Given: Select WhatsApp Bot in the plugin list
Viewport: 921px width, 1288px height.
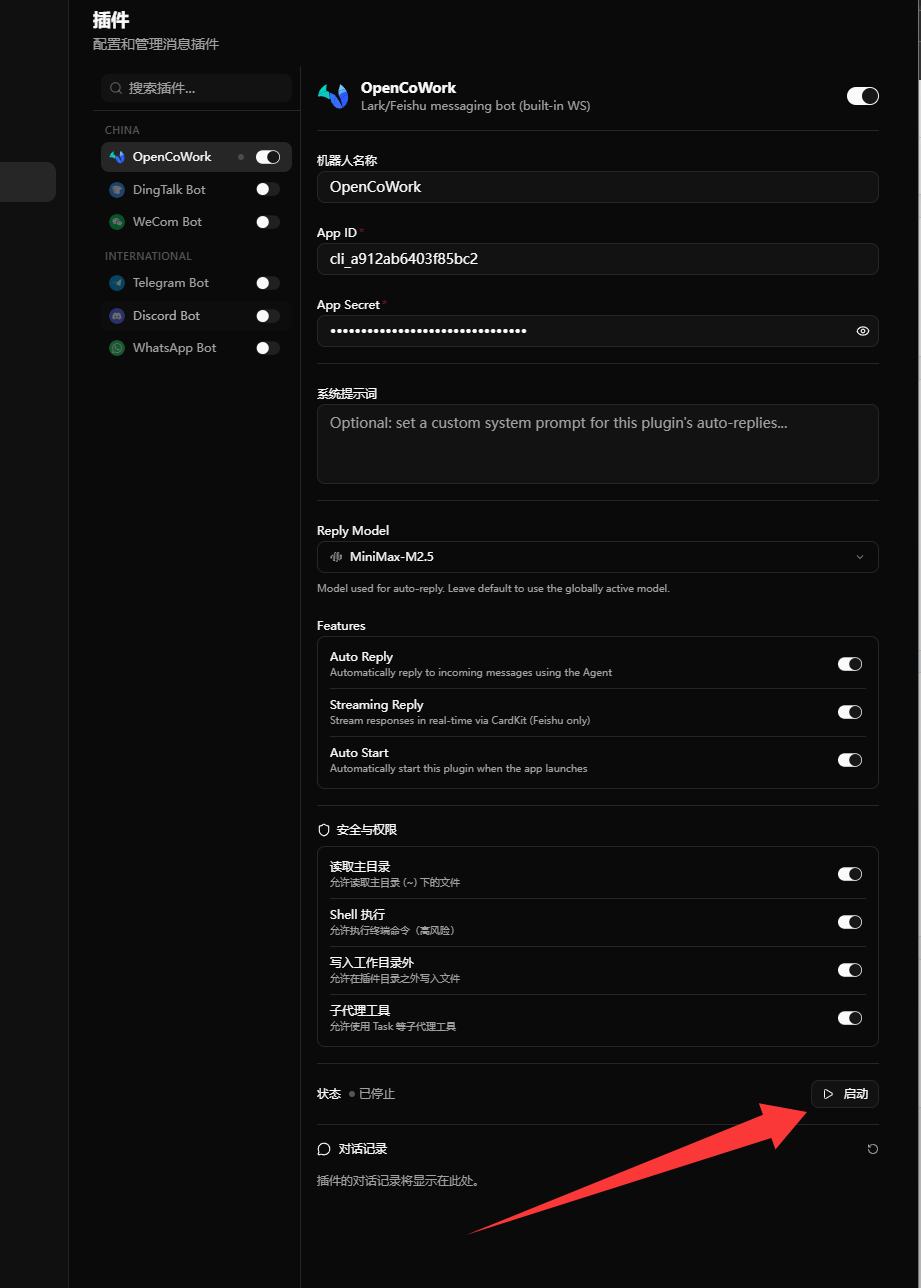Looking at the screenshot, I should click(196, 348).
